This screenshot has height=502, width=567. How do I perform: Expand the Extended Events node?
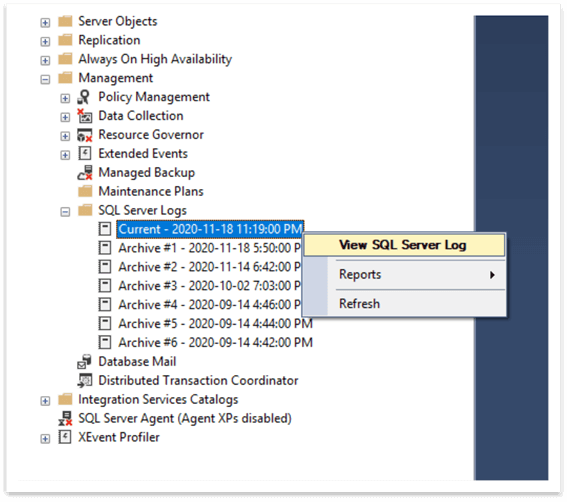tap(65, 155)
